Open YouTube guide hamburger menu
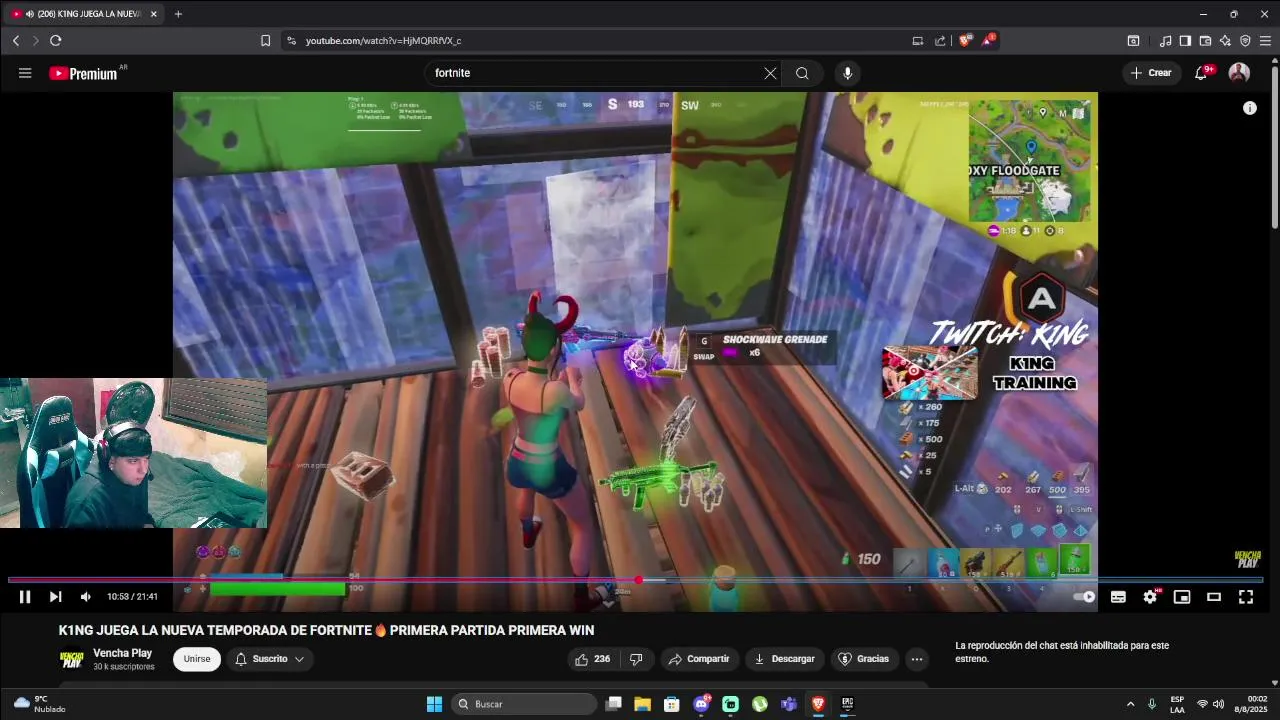Image resolution: width=1280 pixels, height=720 pixels. 25,73
